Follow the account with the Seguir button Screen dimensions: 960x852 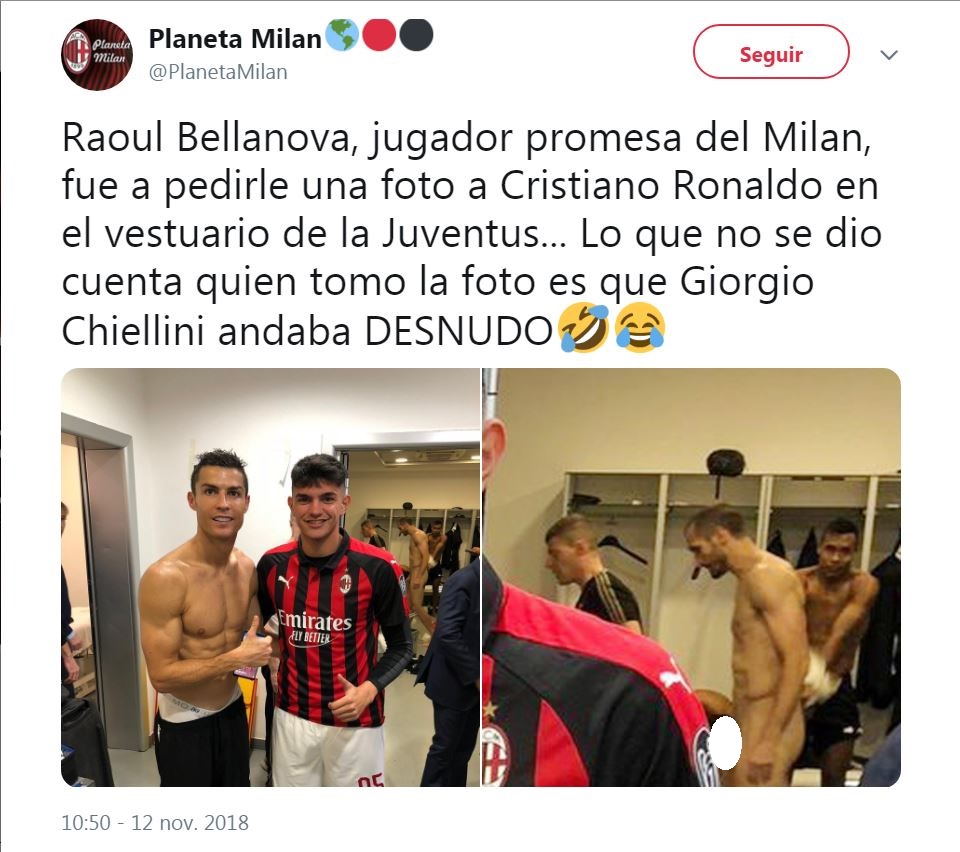pos(771,52)
